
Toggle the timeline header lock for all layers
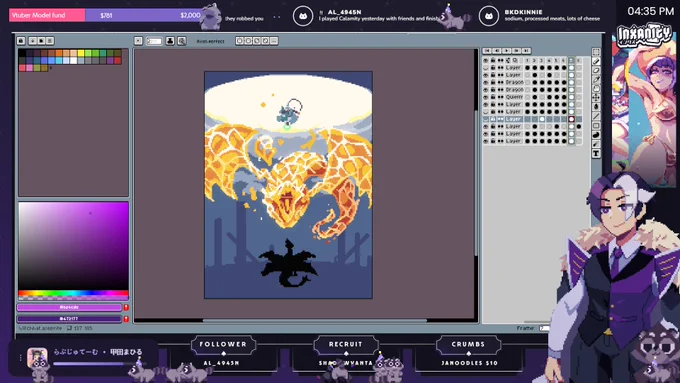click(x=493, y=61)
